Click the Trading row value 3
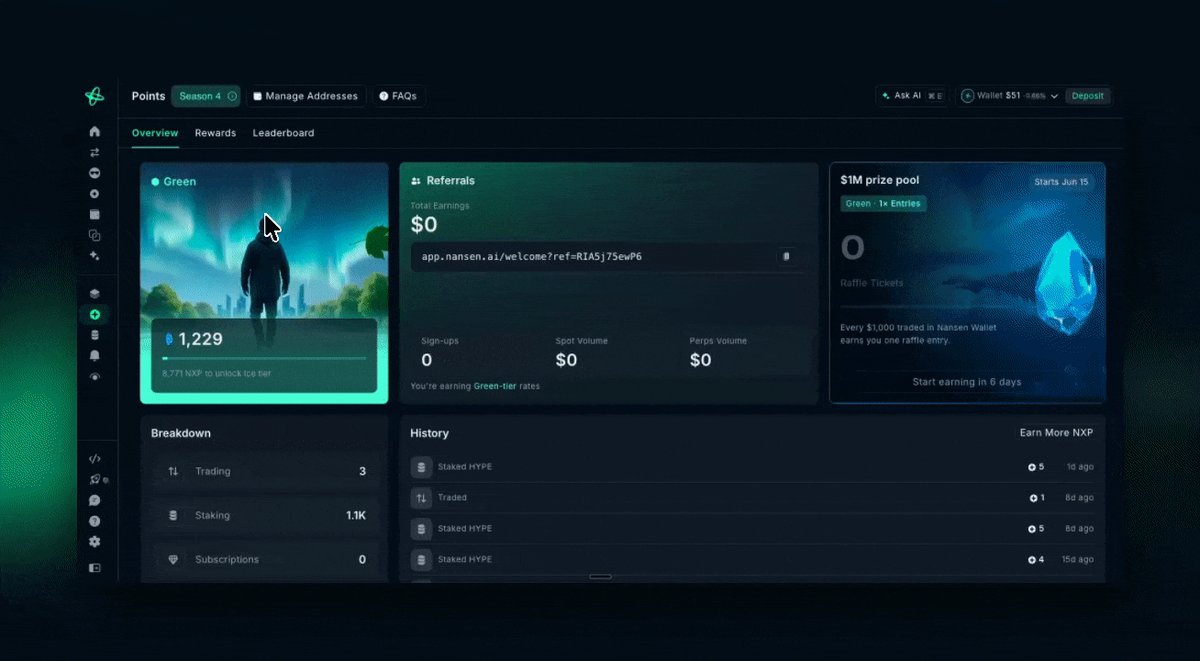The width and height of the screenshot is (1200, 661). click(362, 471)
